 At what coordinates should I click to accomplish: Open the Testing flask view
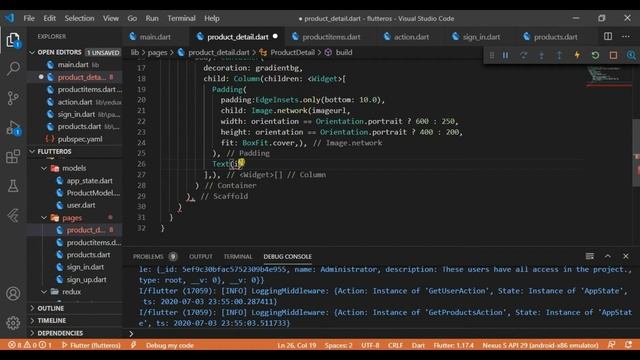coord(13,186)
